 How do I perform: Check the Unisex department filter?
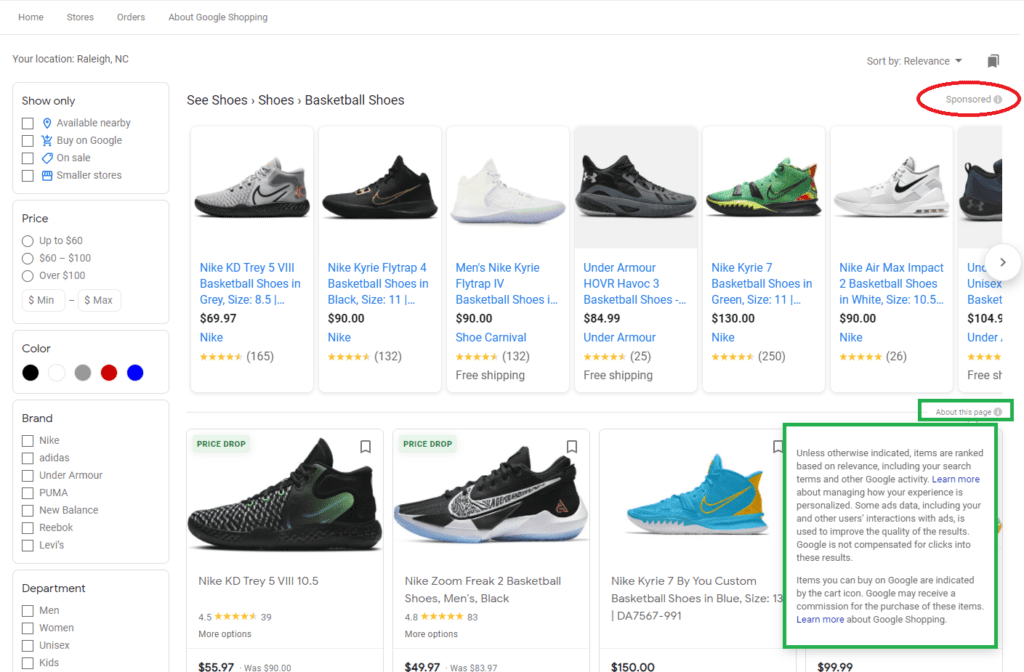point(27,646)
